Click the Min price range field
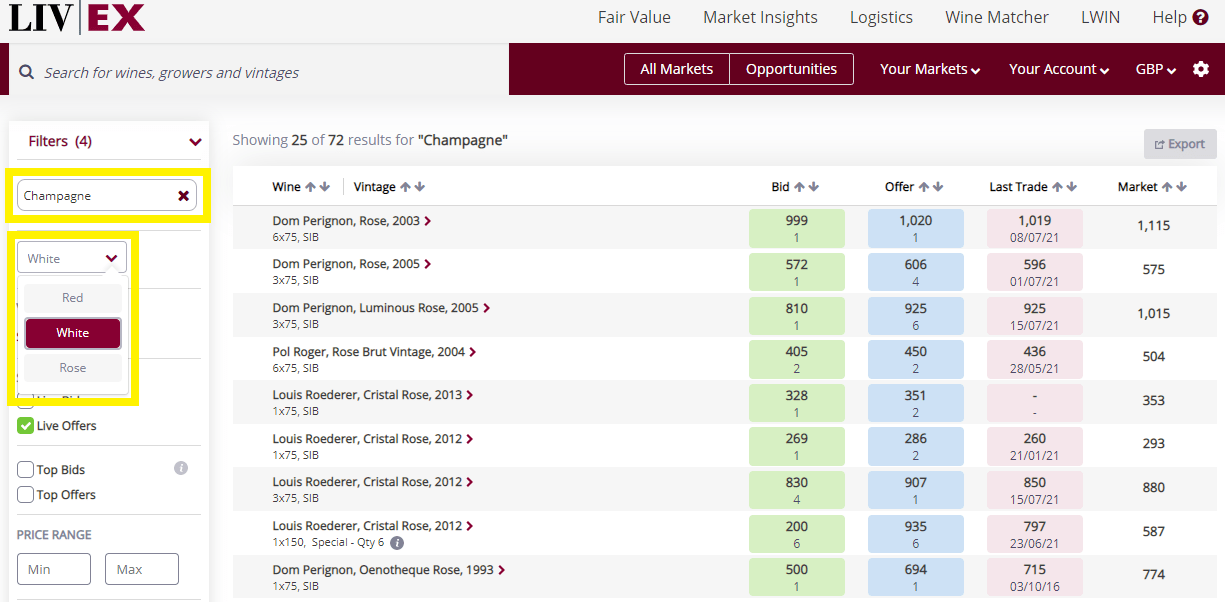Screen dimensions: 1225x602 54,569
